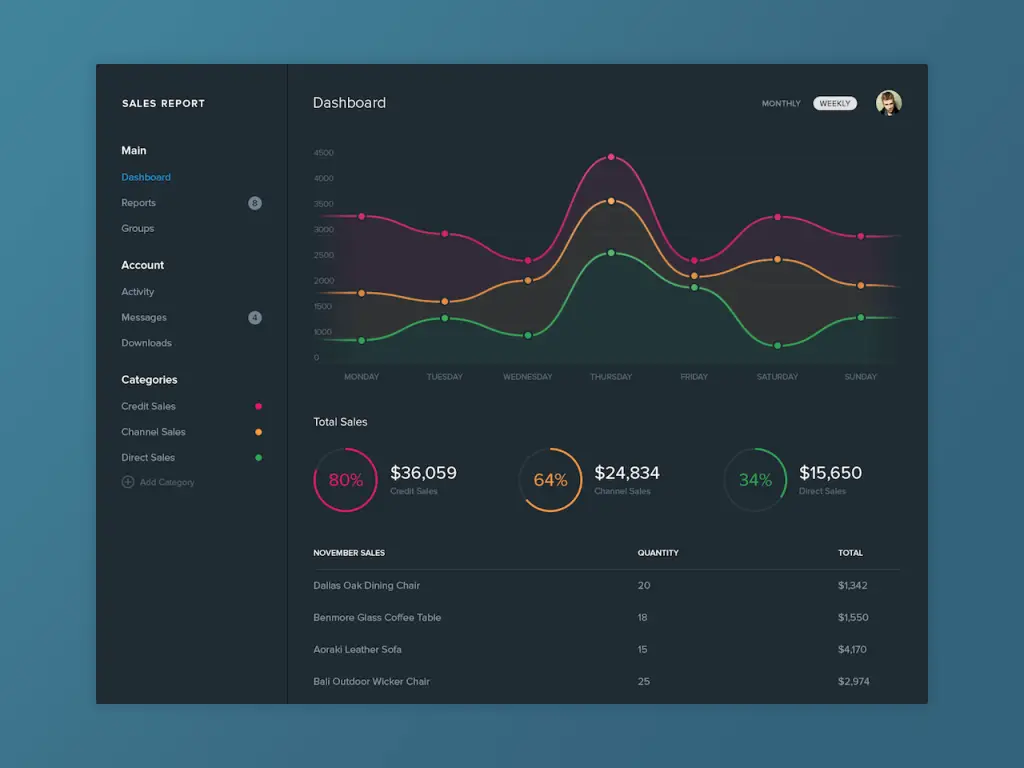Screen dimensions: 1024x768
Task: Click the Messages notification badge
Action: [x=254, y=317]
